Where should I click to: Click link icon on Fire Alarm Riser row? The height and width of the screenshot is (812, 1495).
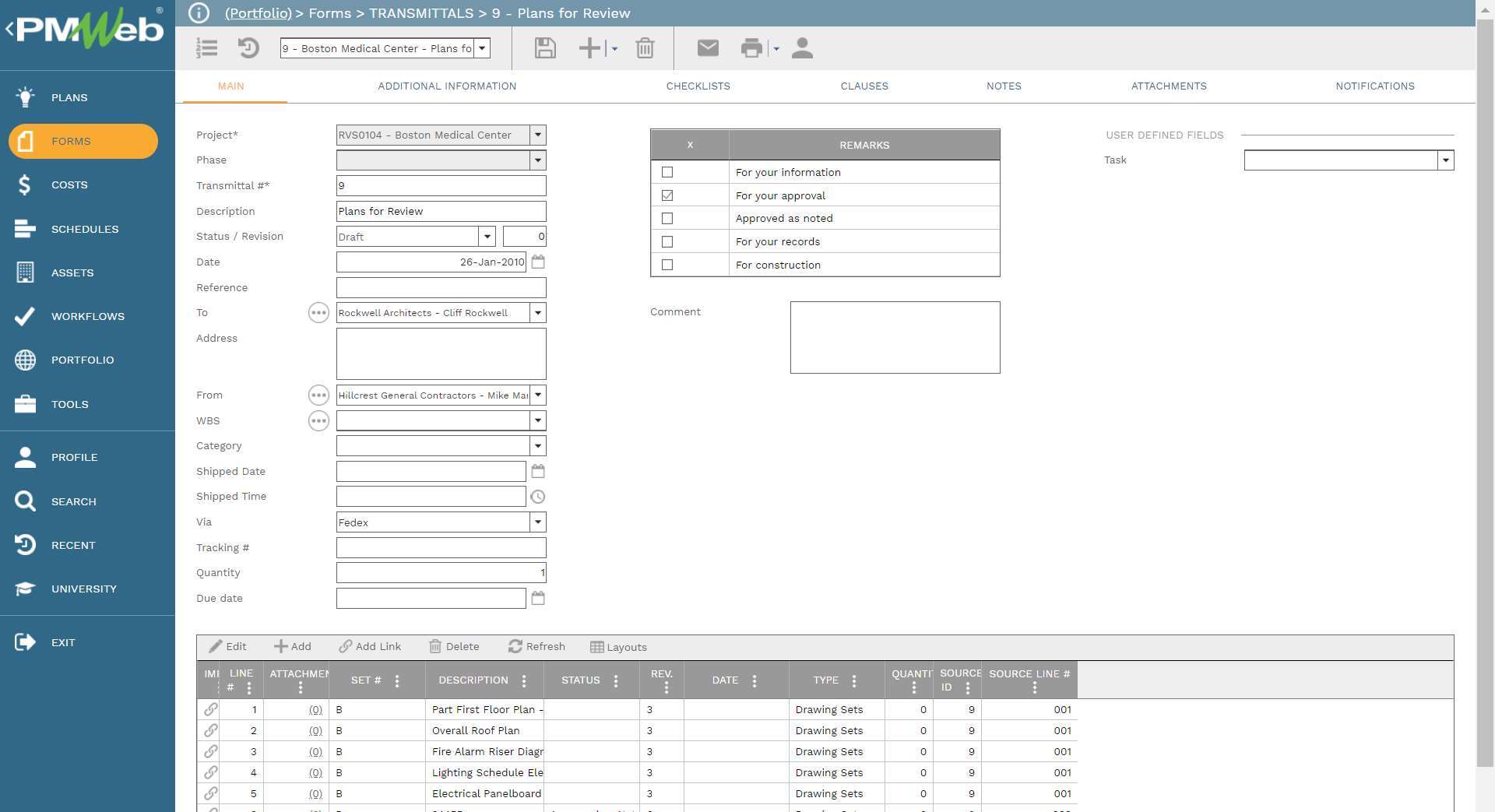pos(211,751)
